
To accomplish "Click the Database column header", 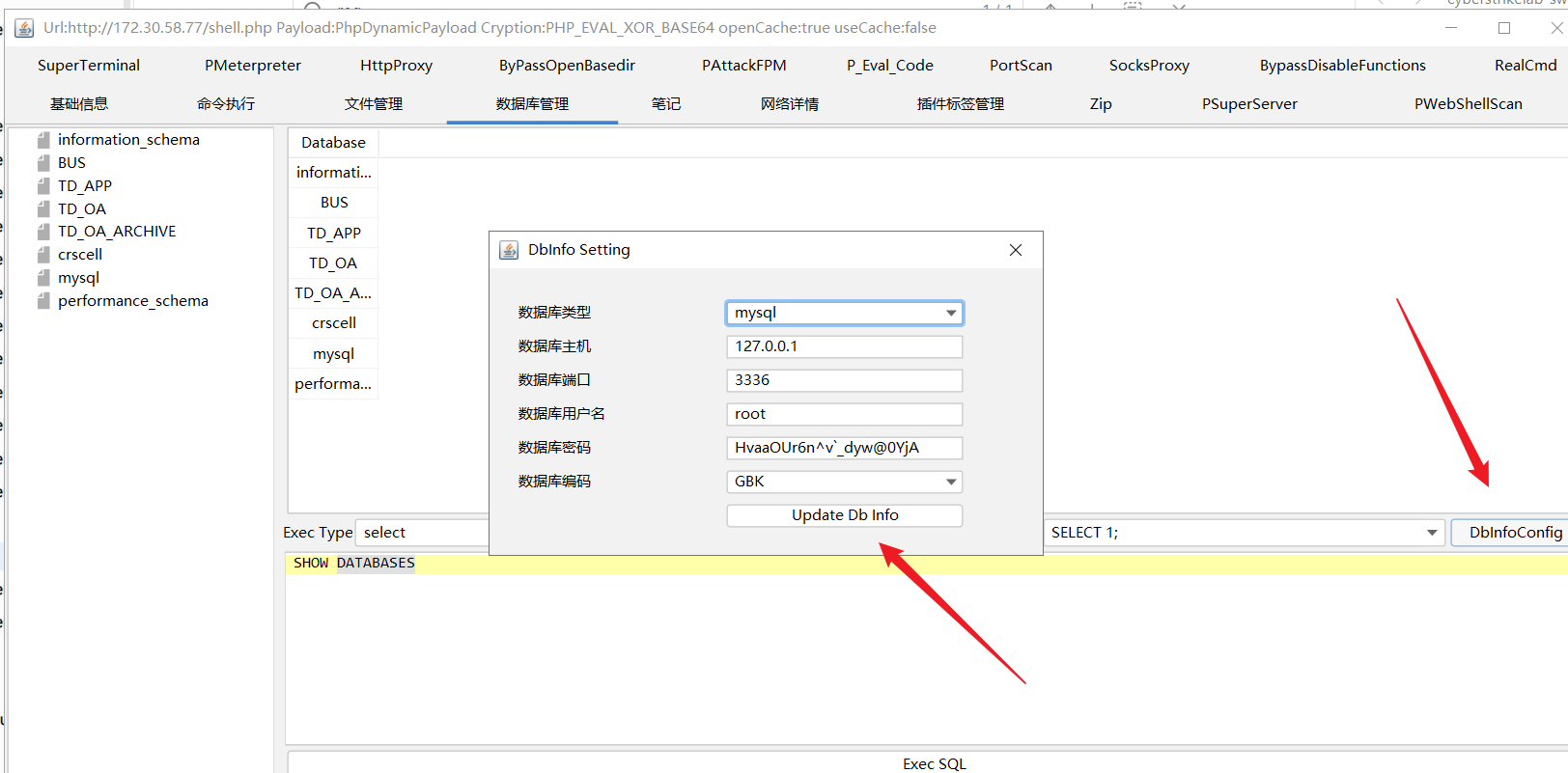I will (x=333, y=143).
